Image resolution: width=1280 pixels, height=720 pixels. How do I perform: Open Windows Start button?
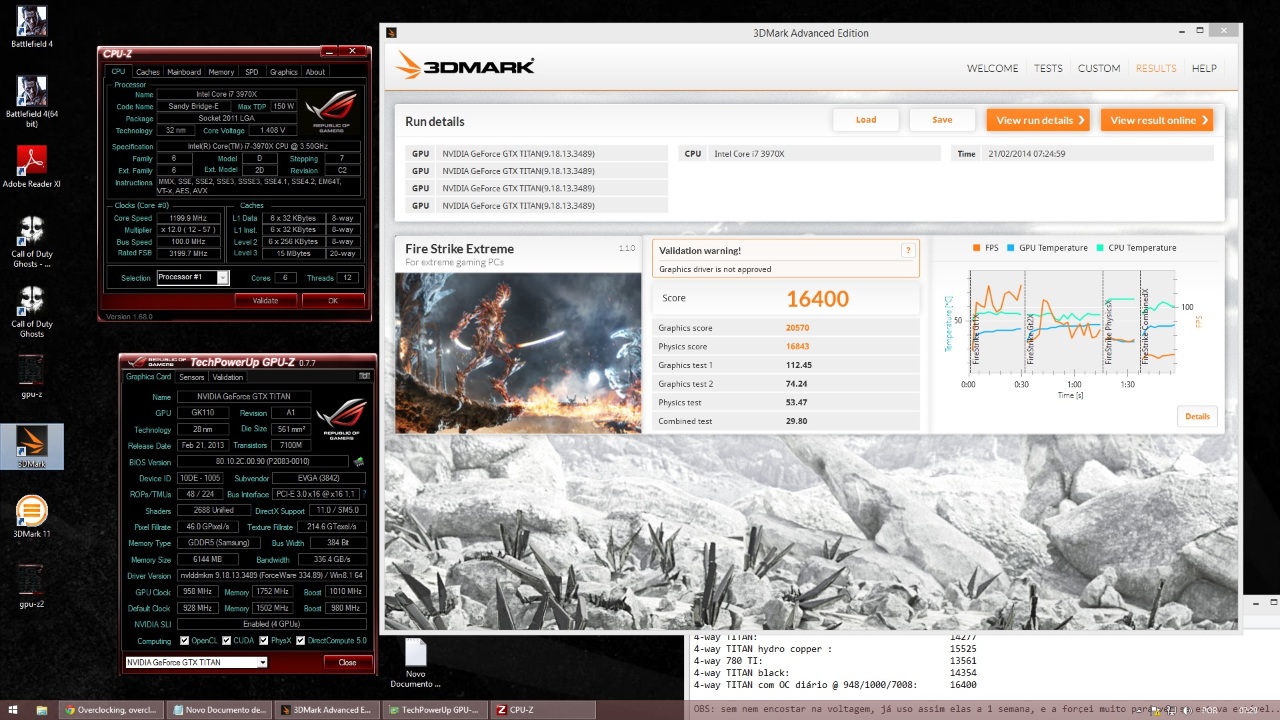(x=14, y=710)
